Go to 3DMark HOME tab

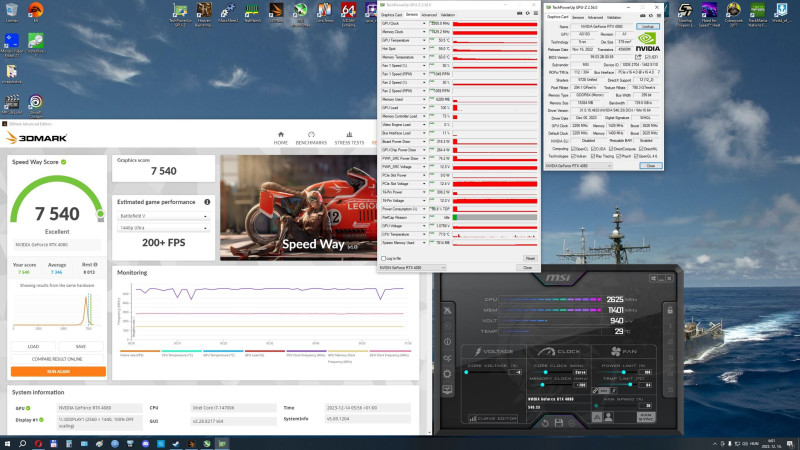[281, 138]
